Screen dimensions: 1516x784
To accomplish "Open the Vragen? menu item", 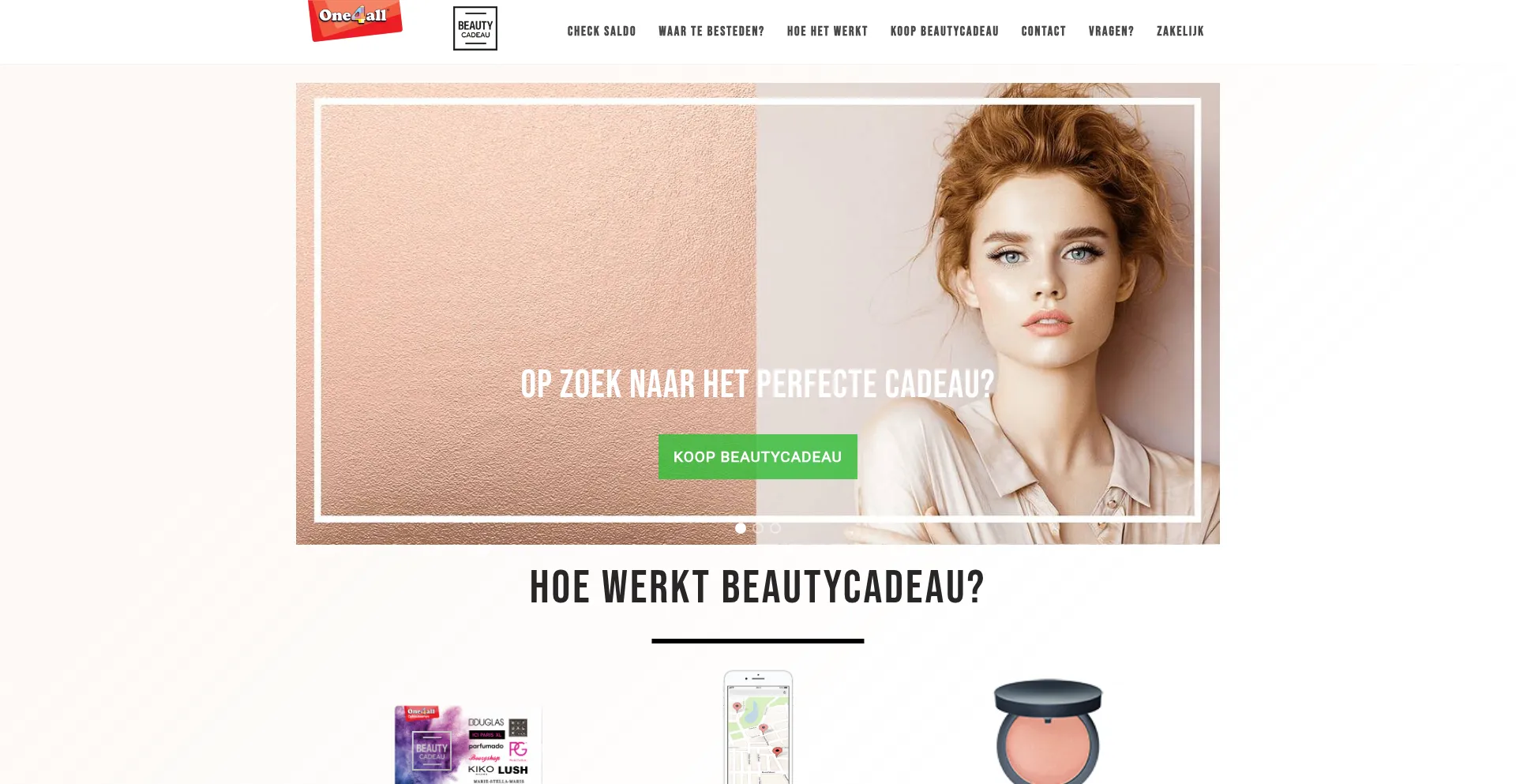I will tap(1111, 32).
